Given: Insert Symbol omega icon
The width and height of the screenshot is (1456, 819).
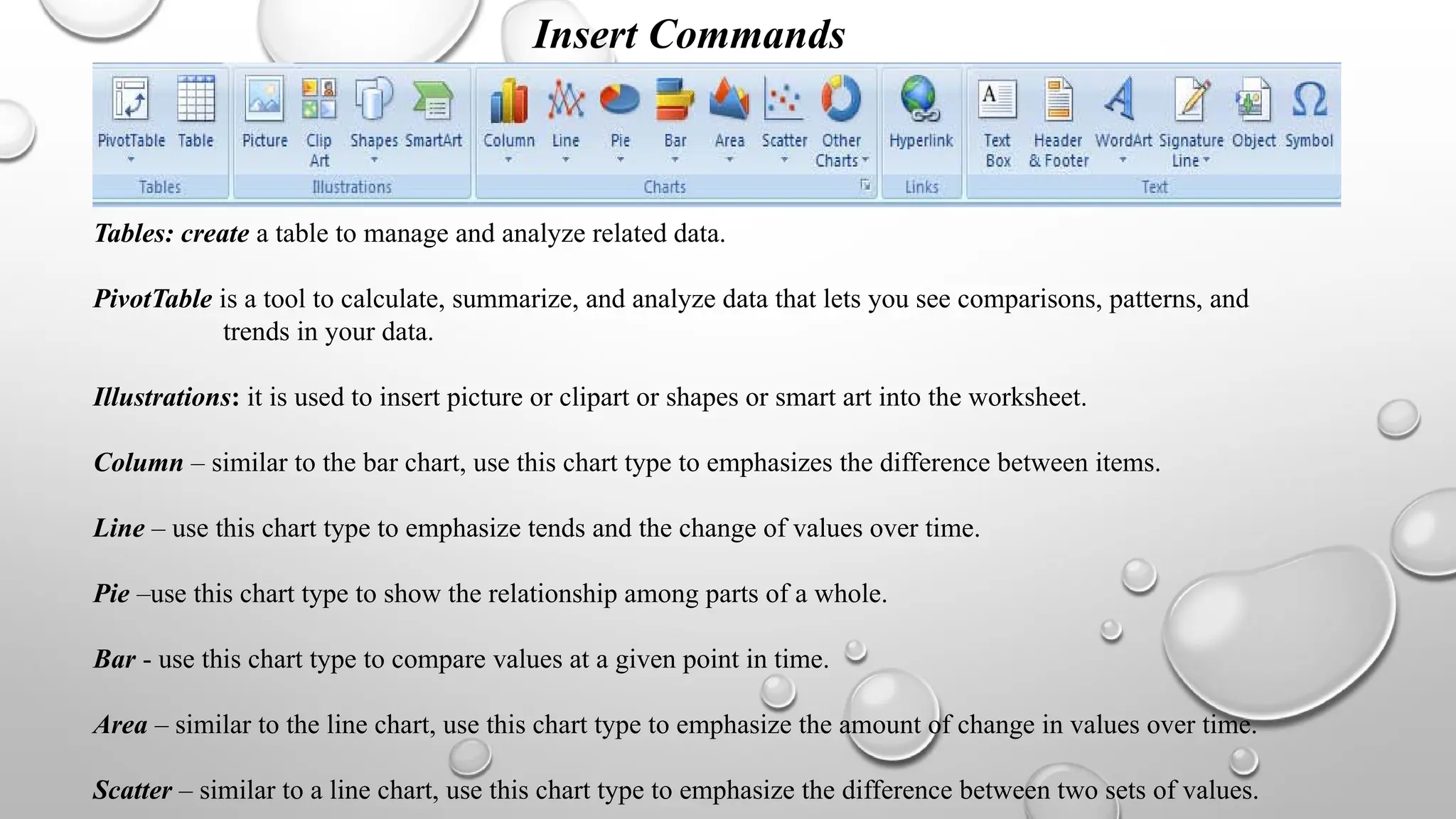Looking at the screenshot, I should (1309, 100).
